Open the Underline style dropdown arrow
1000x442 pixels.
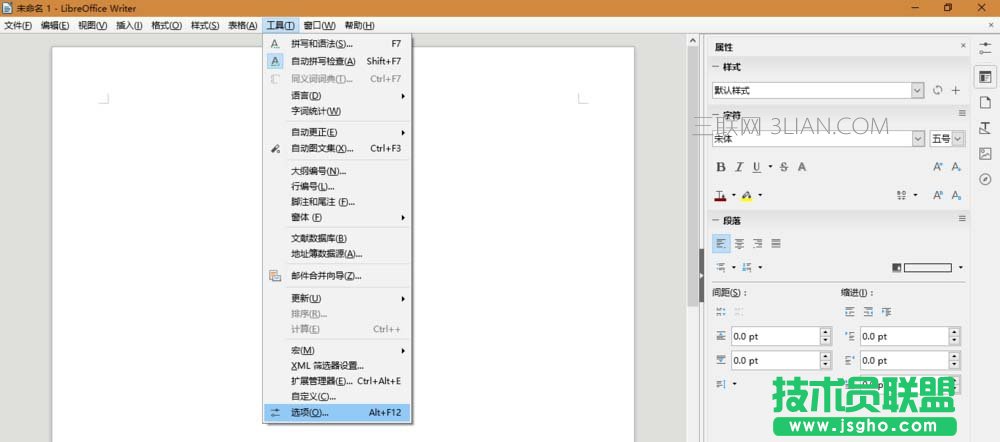770,167
